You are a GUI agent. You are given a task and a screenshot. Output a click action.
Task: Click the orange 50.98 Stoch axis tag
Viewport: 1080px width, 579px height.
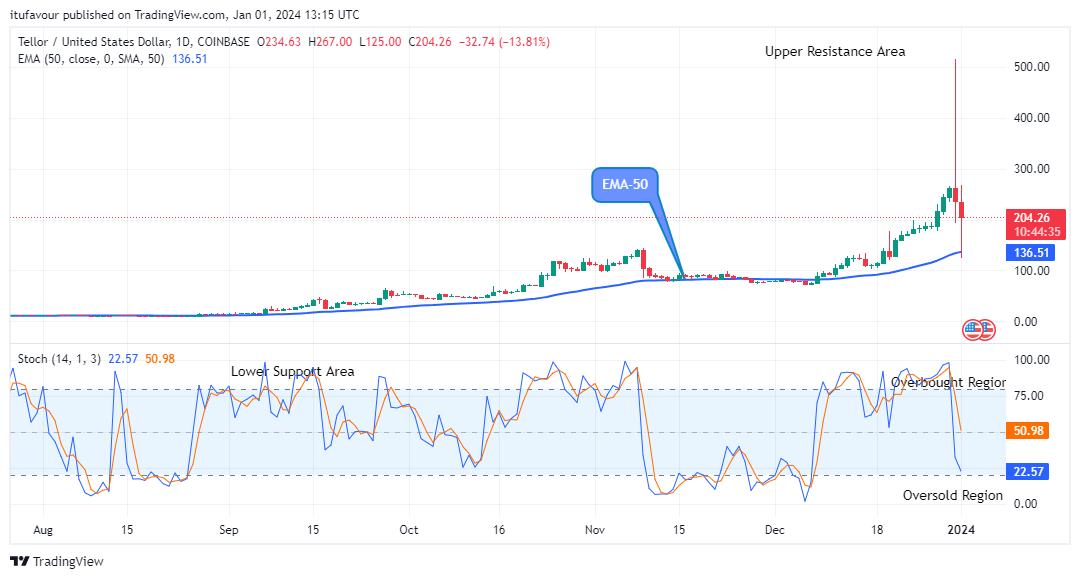[x=1027, y=431]
